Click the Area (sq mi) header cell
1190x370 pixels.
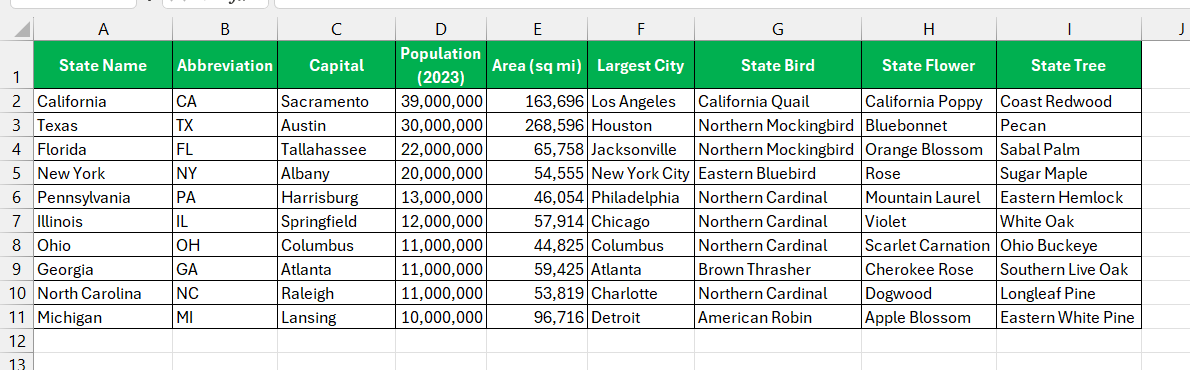(x=537, y=65)
